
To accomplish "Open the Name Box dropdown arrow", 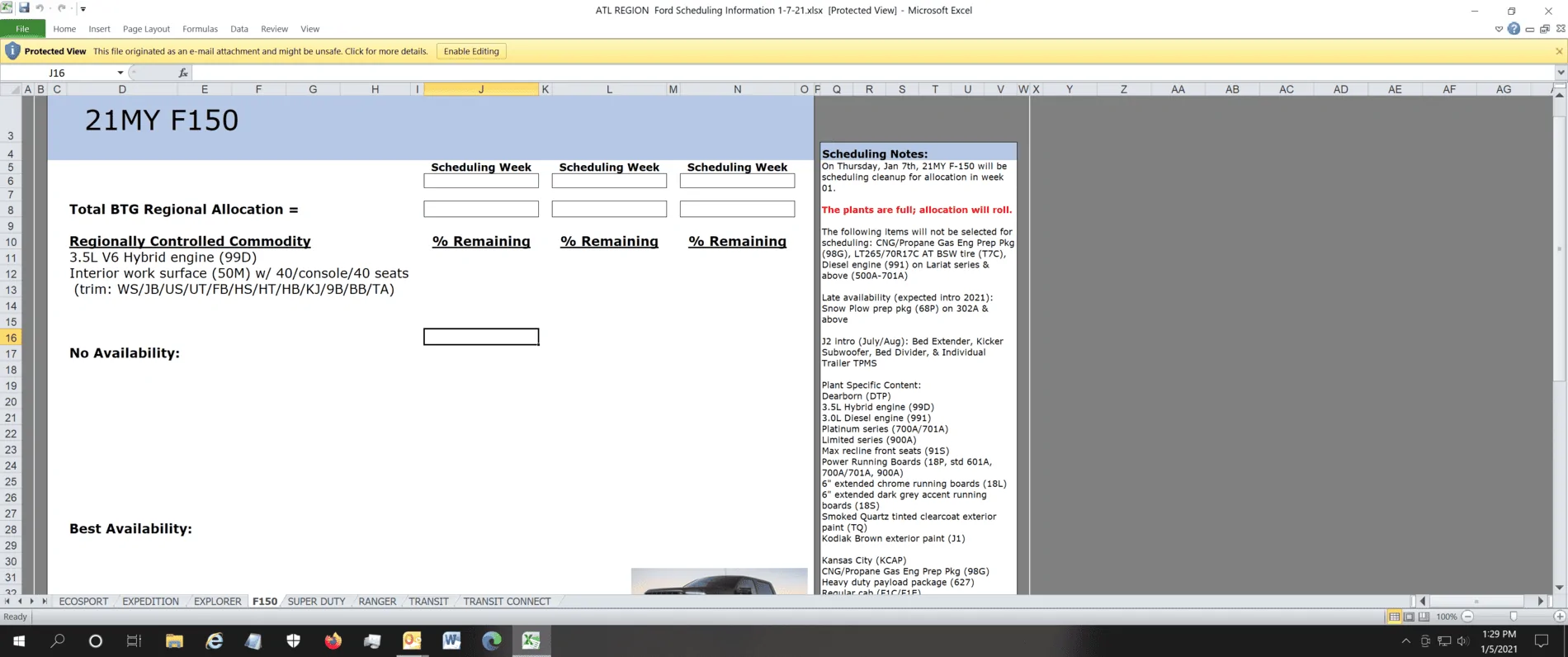I will pyautogui.click(x=120, y=73).
